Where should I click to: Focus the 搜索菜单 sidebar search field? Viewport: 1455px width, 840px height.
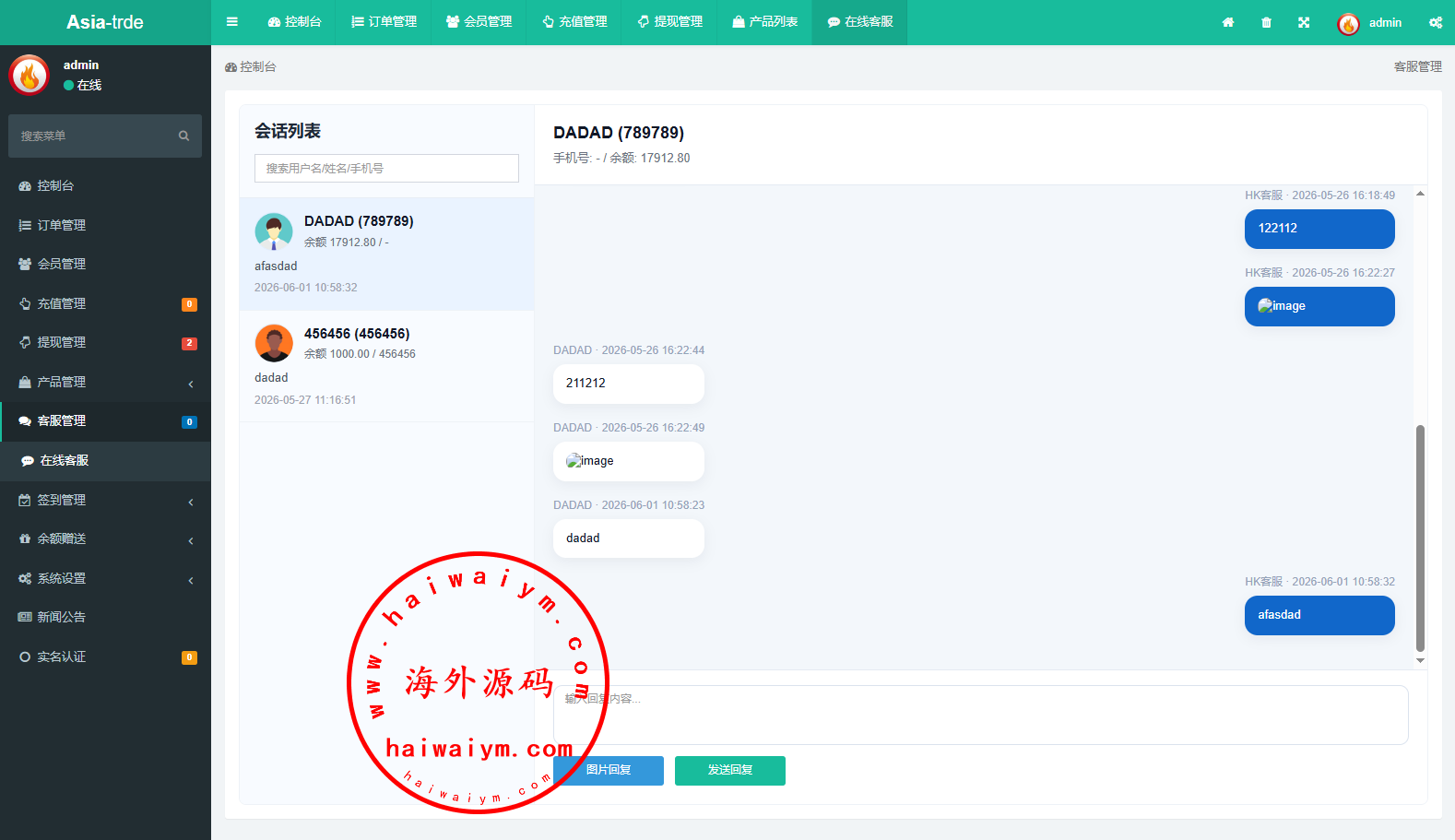tap(92, 136)
